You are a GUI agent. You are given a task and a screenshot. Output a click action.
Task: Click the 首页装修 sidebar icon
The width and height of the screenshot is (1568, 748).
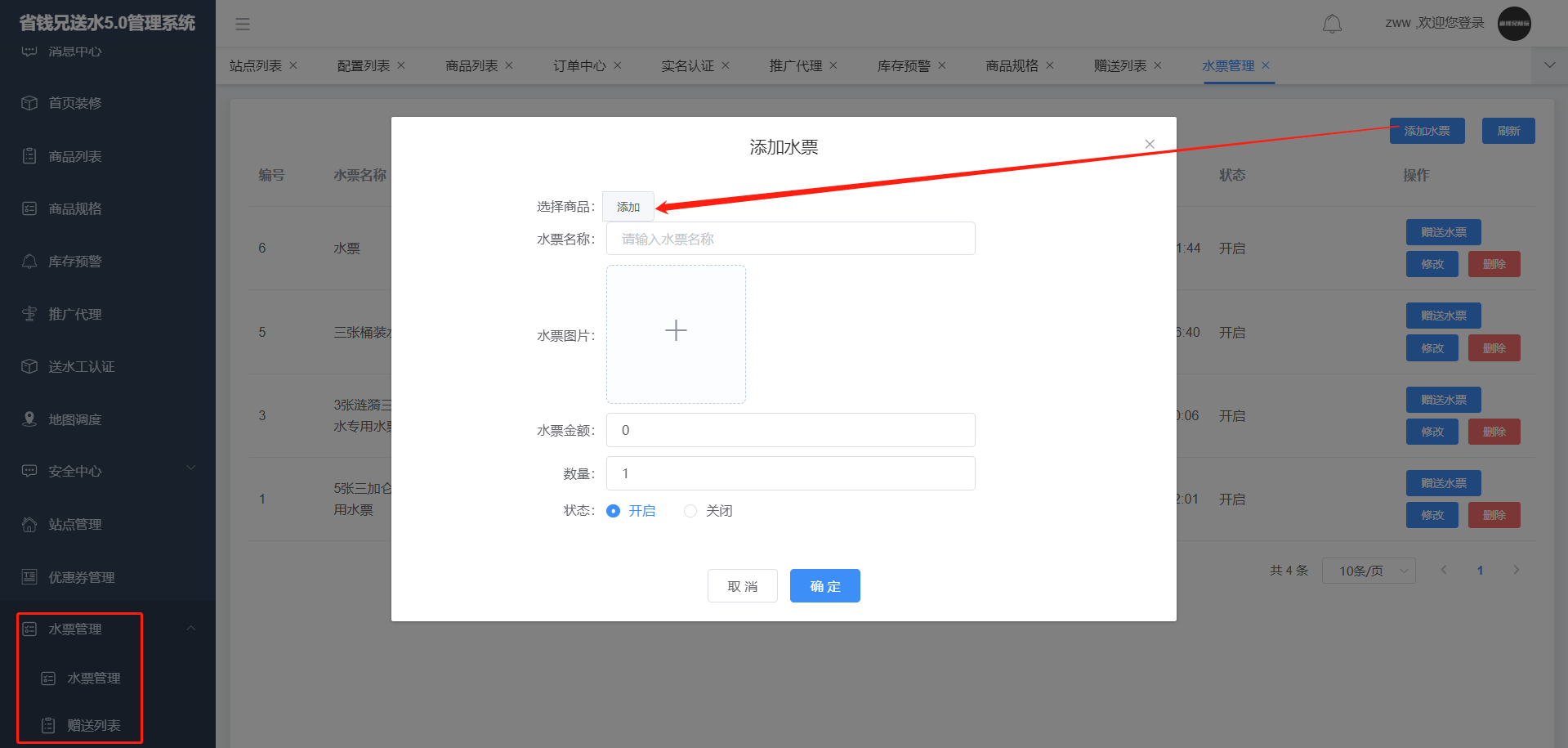[29, 103]
